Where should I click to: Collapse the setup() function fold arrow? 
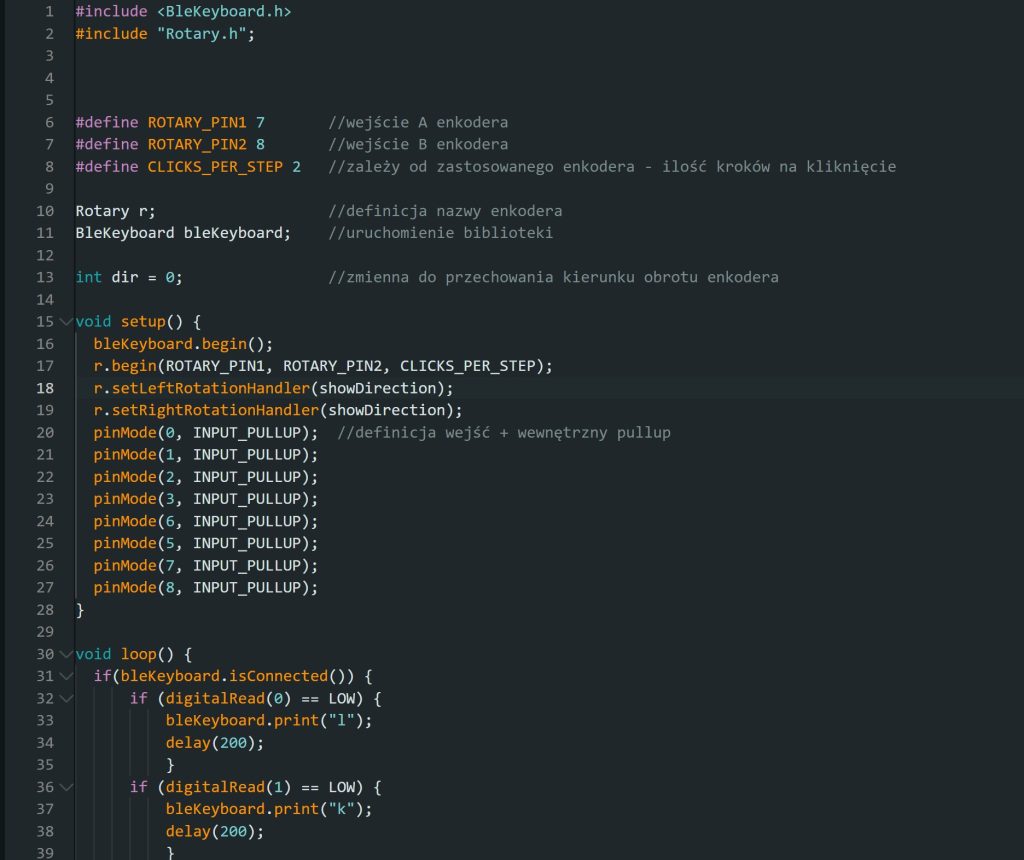[x=66, y=322]
